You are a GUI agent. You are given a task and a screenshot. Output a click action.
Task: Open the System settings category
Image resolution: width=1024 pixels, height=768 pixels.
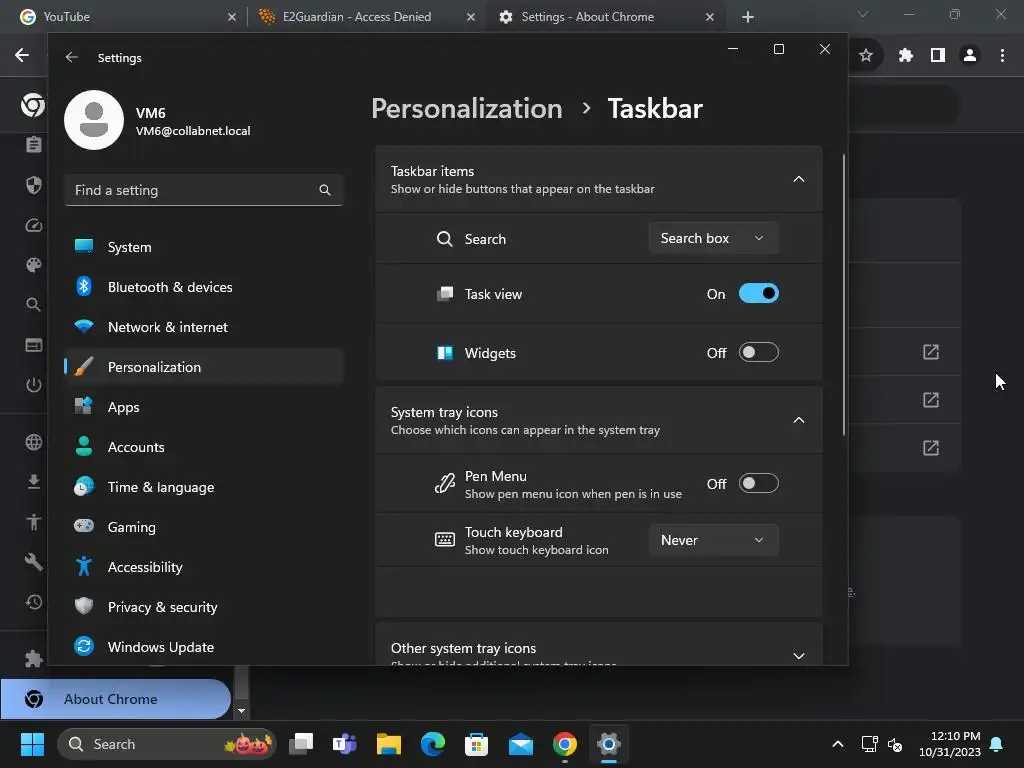(204, 247)
